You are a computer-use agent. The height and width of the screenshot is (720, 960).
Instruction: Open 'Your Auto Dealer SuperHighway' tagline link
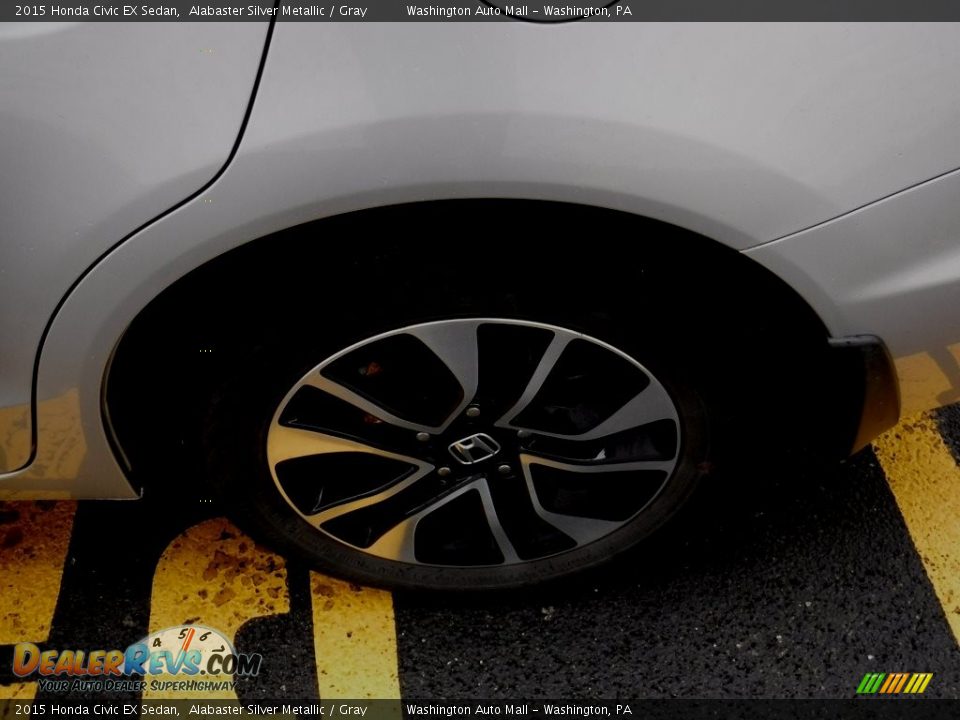140,688
